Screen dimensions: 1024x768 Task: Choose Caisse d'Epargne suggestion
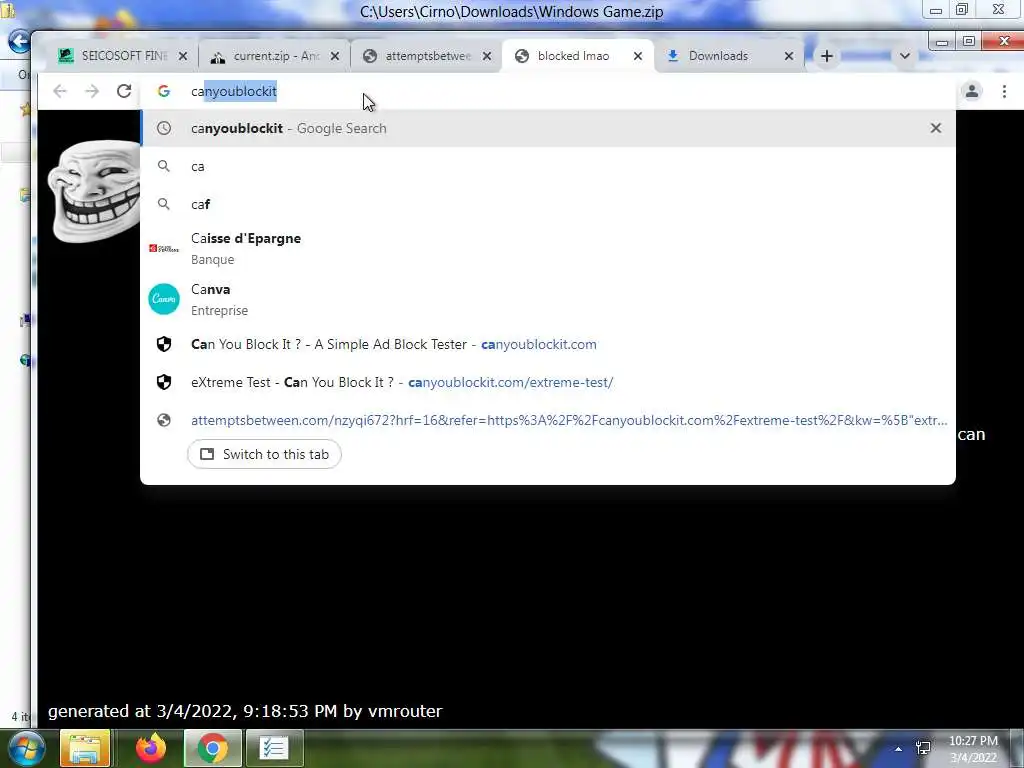(549, 248)
